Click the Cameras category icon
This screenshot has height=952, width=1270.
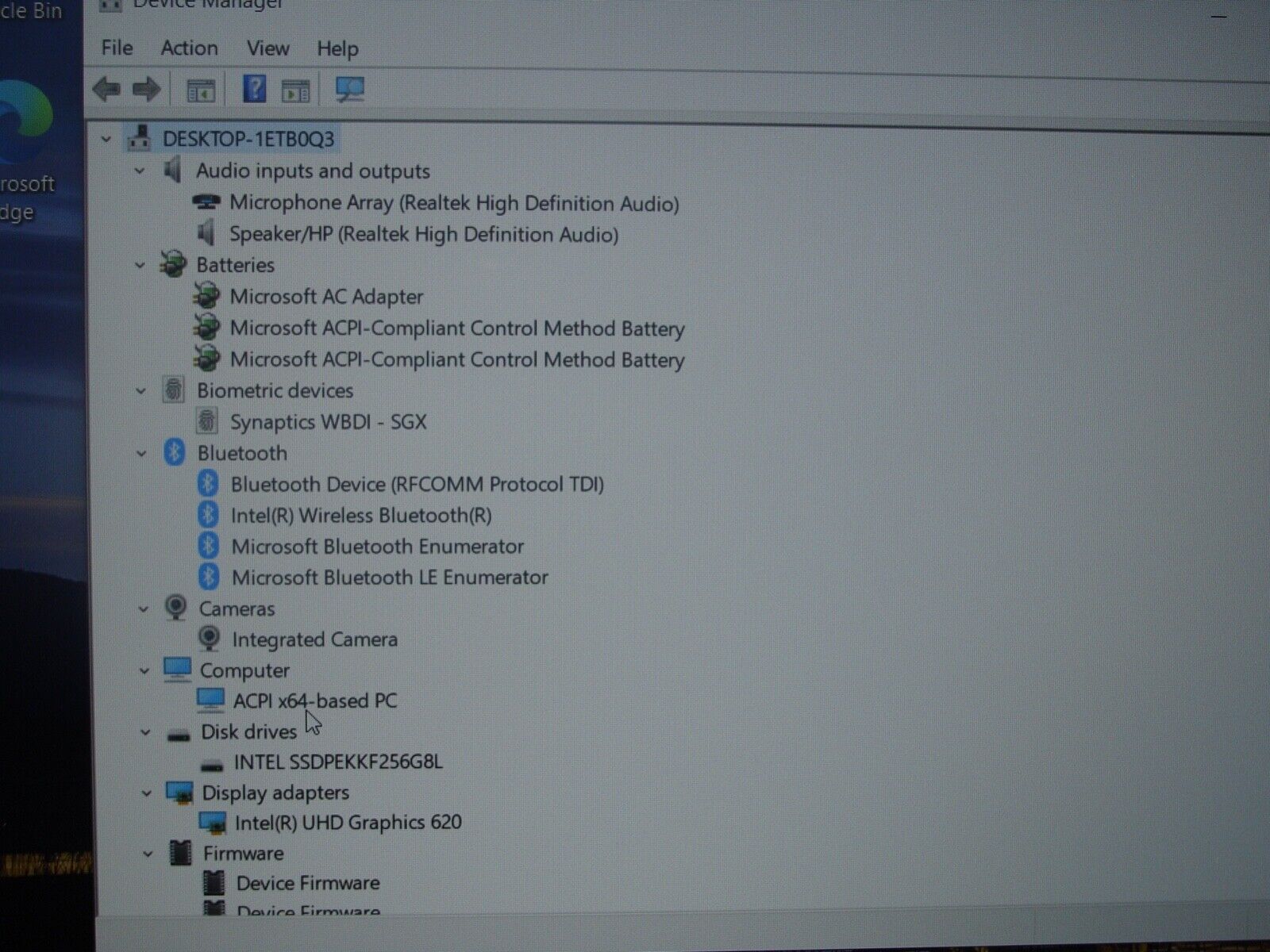(x=175, y=608)
